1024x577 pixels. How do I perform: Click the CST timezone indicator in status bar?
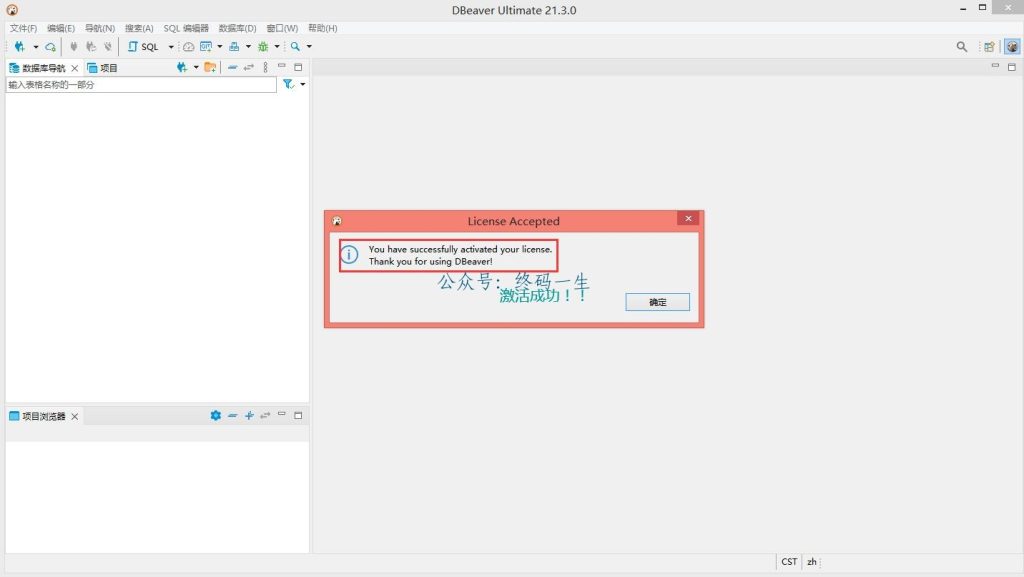point(789,561)
